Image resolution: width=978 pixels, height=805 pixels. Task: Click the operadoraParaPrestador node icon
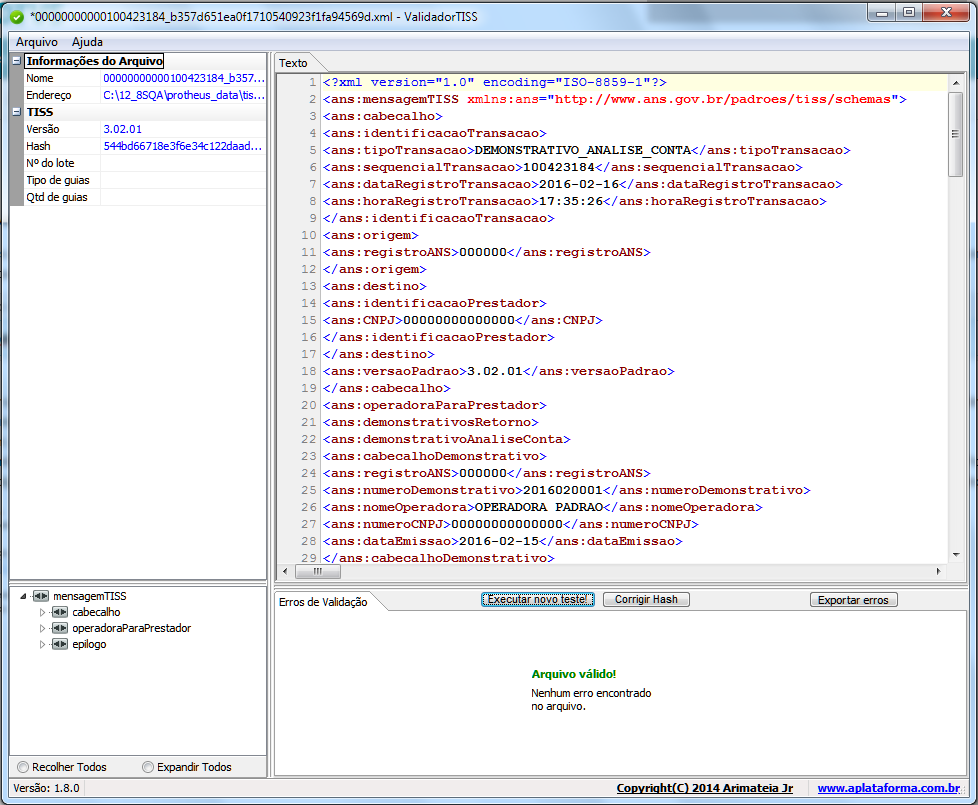pyautogui.click(x=60, y=628)
